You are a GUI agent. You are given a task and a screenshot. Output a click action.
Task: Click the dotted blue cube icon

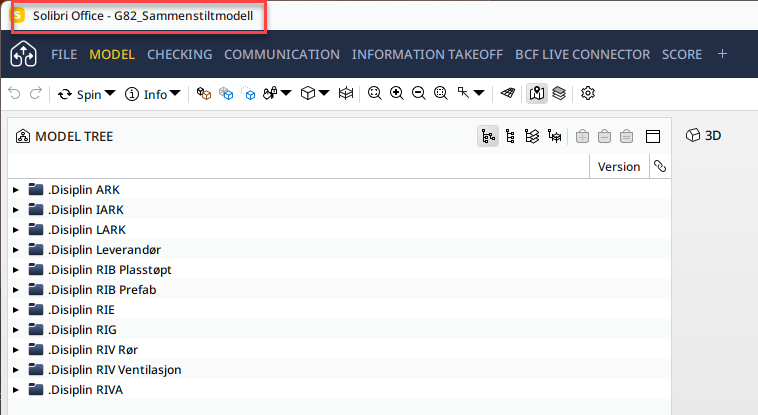click(248, 93)
